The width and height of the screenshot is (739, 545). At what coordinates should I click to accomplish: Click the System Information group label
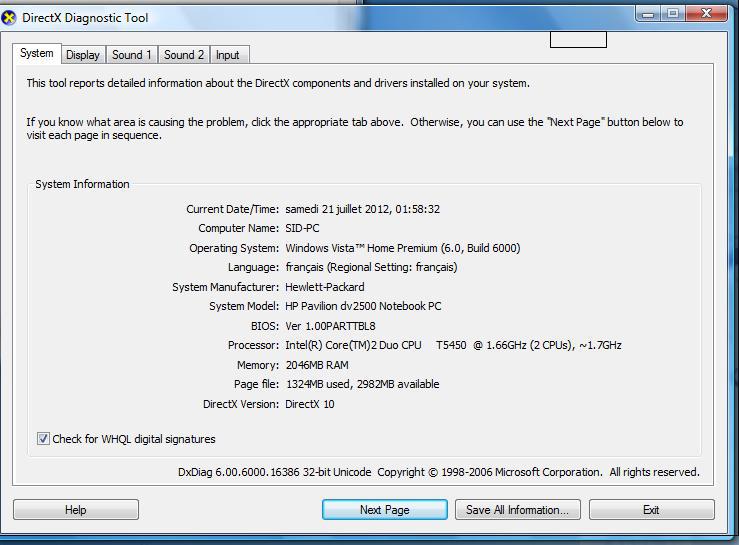82,184
